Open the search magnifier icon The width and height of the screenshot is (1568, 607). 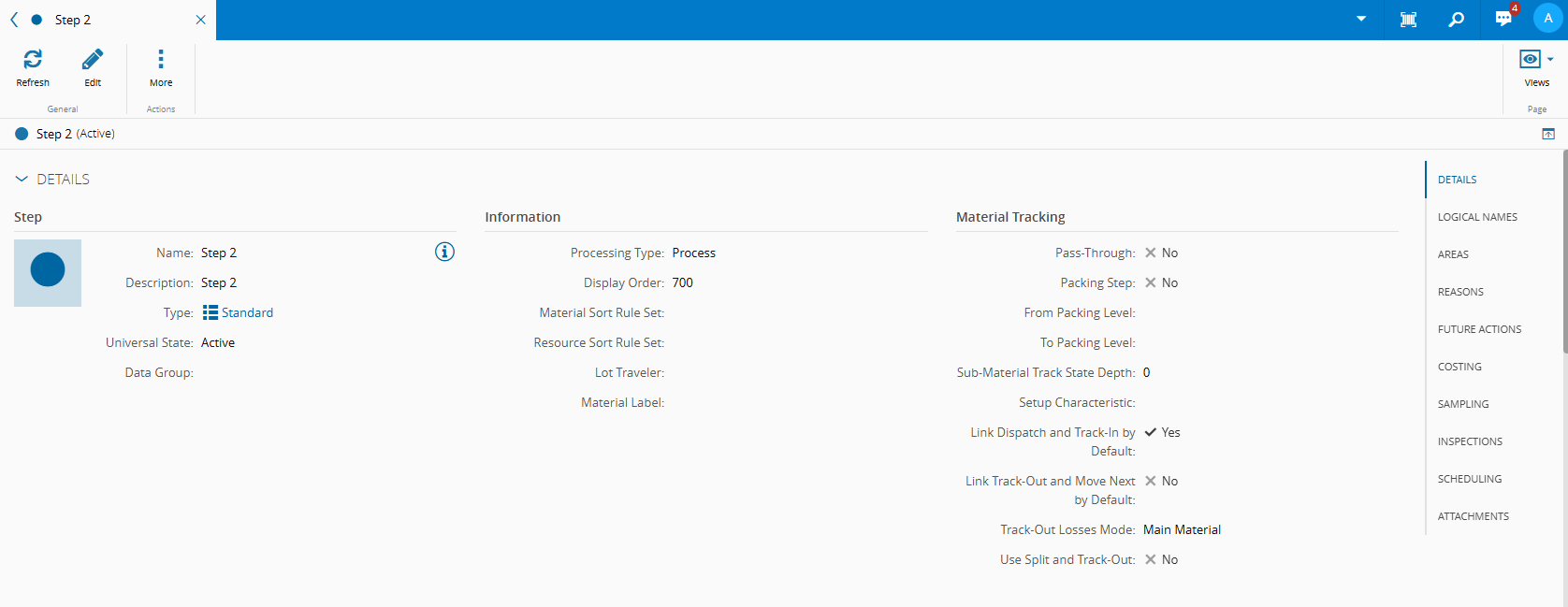point(1456,20)
